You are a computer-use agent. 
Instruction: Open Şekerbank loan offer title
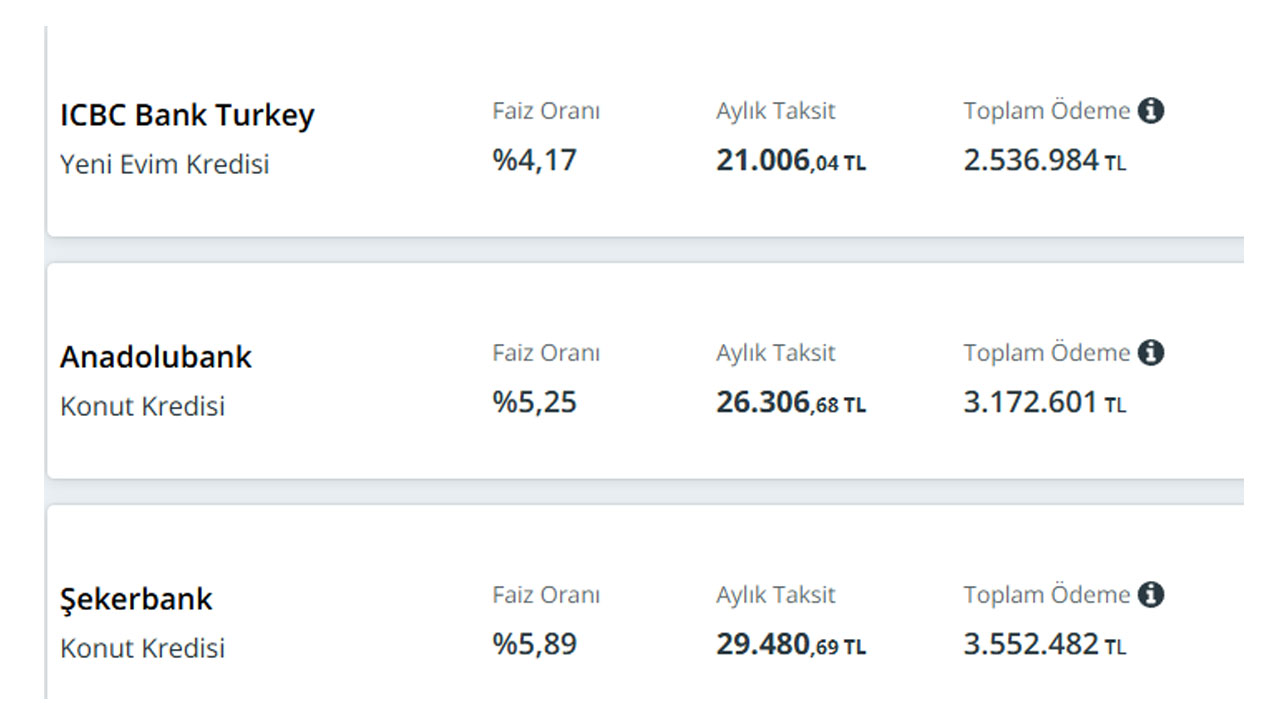click(136, 599)
